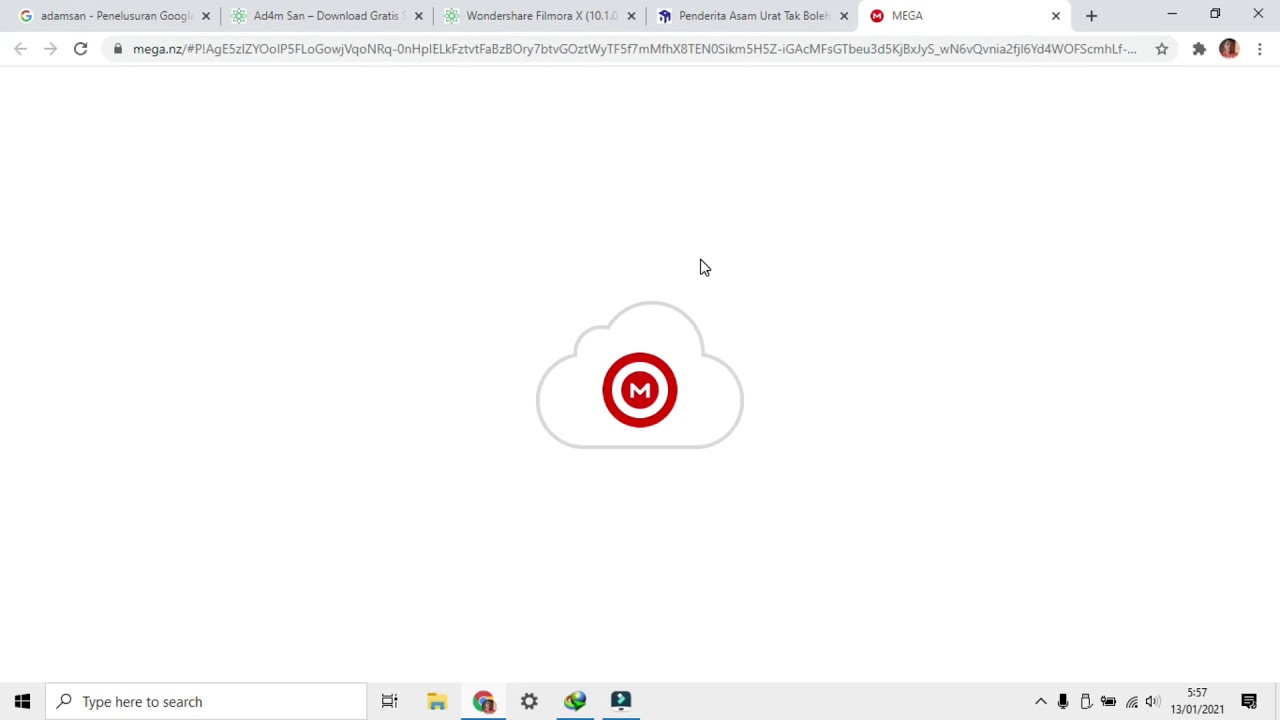The width and height of the screenshot is (1280, 720).
Task: Open the Chrome three-dot menu
Action: 1259,49
